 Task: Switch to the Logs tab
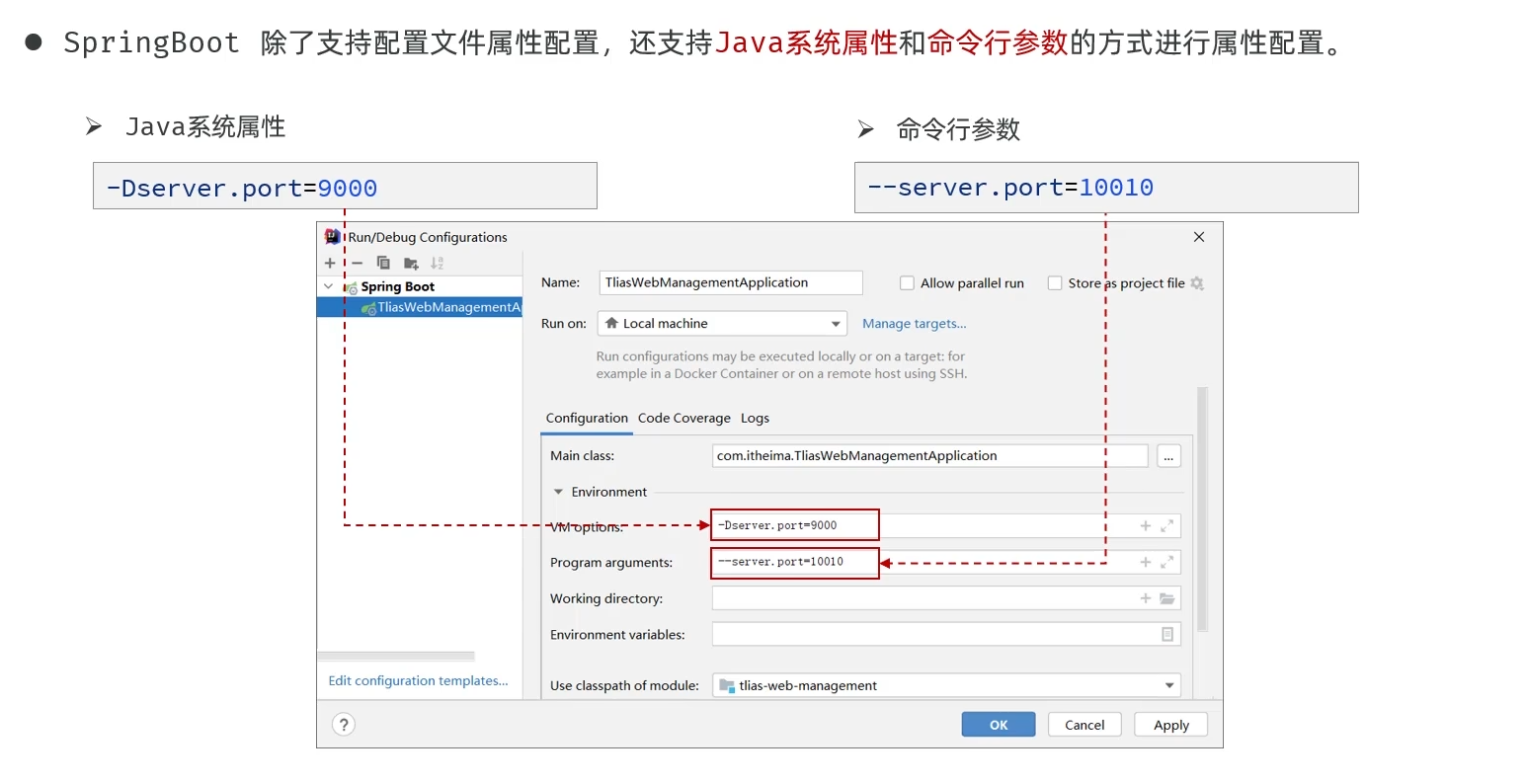tap(755, 419)
